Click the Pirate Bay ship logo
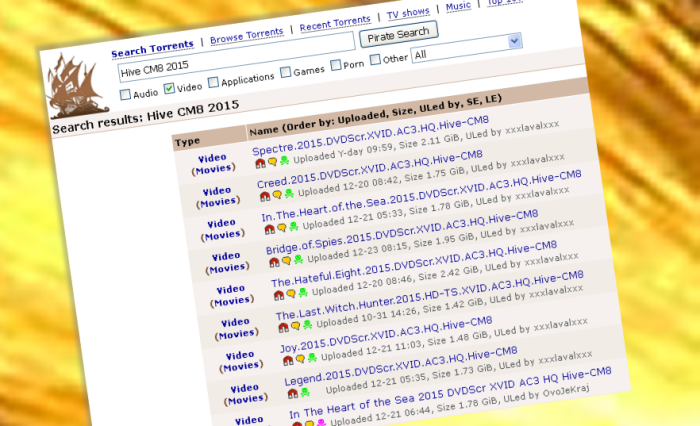Image resolution: width=700 pixels, height=426 pixels. (x=78, y=87)
